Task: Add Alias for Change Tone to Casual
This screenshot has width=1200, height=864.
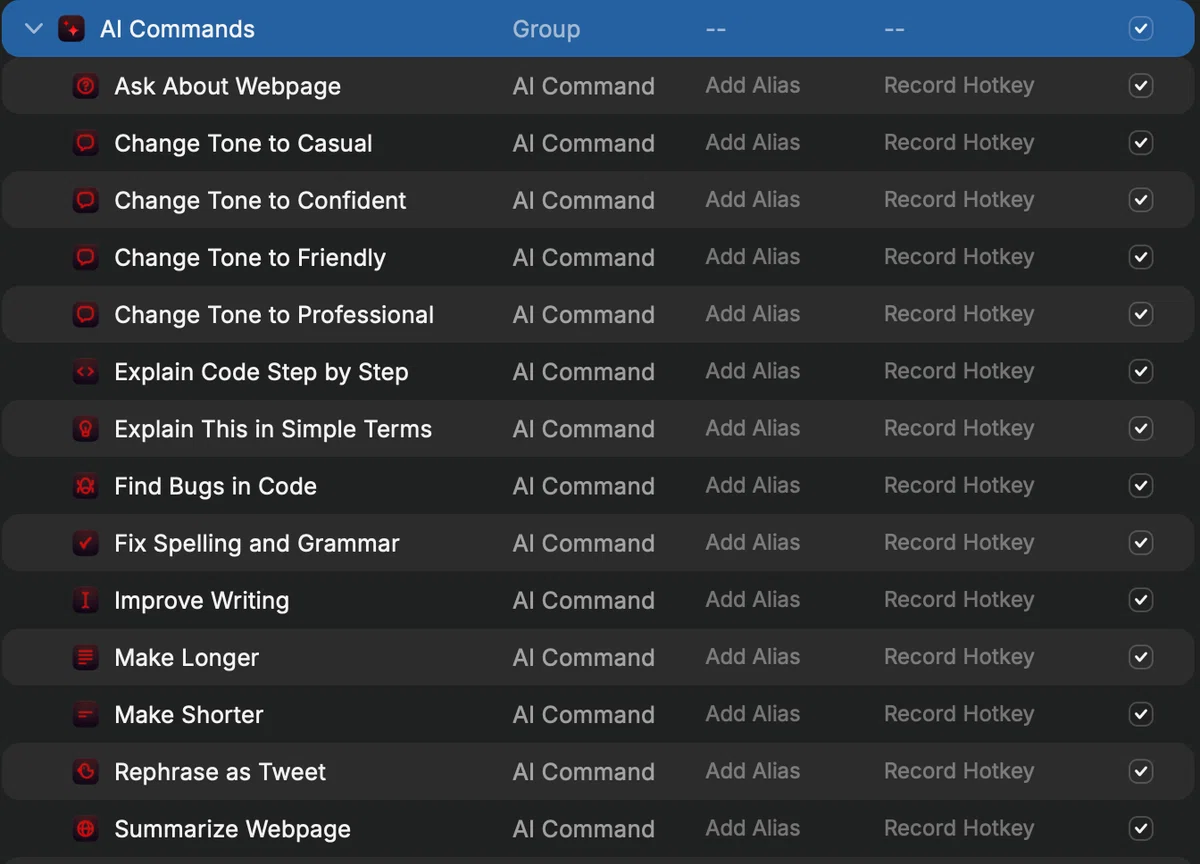Action: tap(752, 143)
